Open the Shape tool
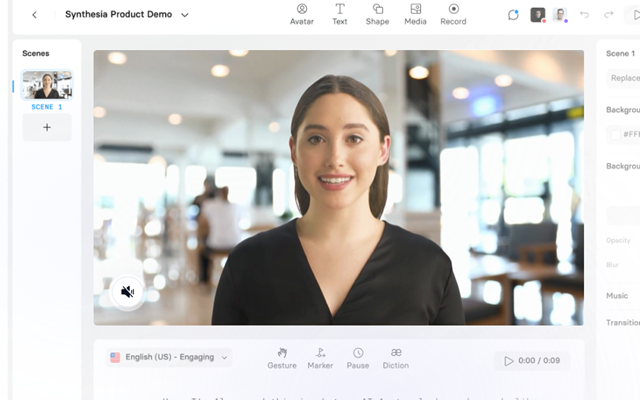The image size is (640, 400). [x=377, y=14]
